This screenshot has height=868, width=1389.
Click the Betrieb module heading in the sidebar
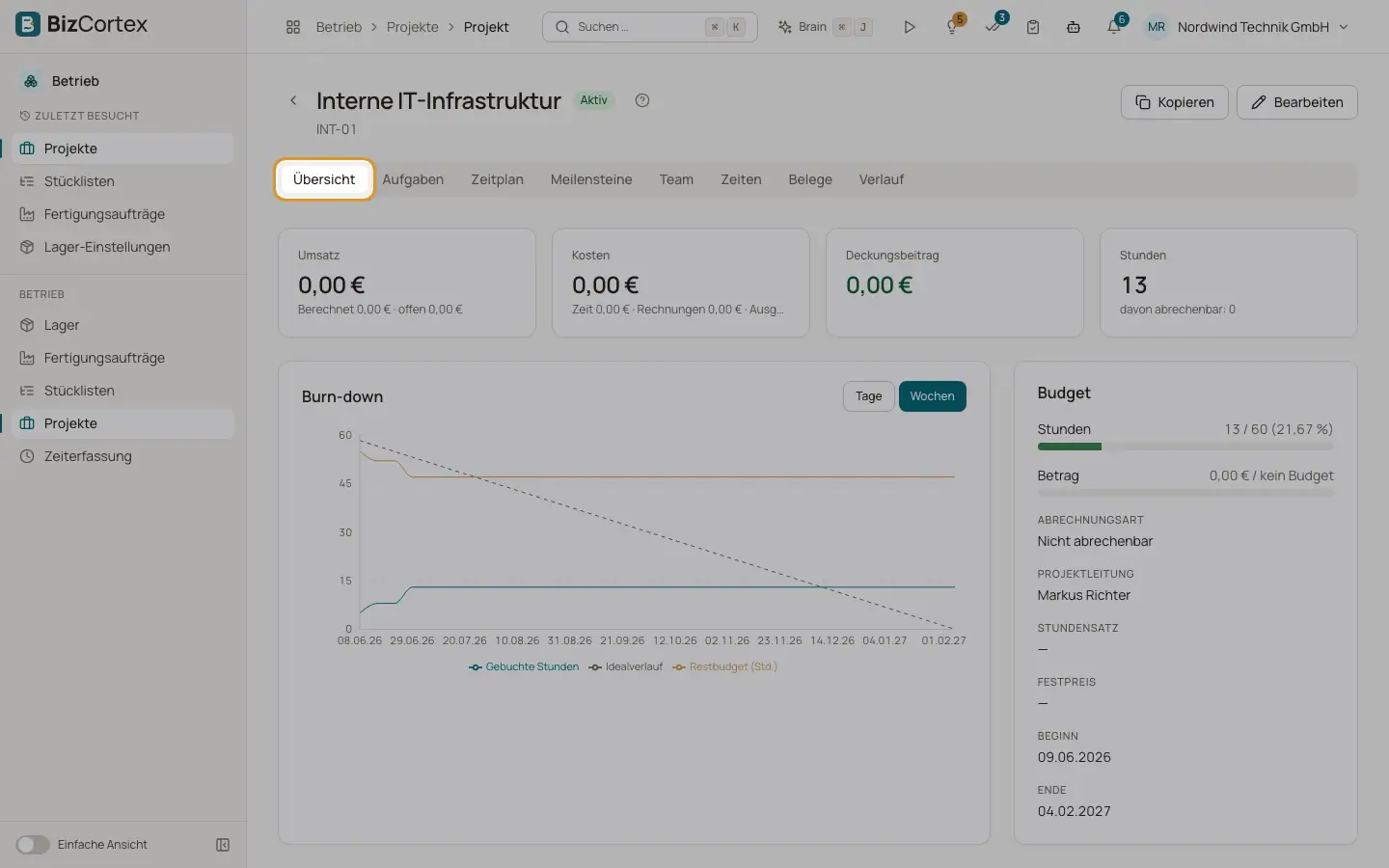point(75,81)
